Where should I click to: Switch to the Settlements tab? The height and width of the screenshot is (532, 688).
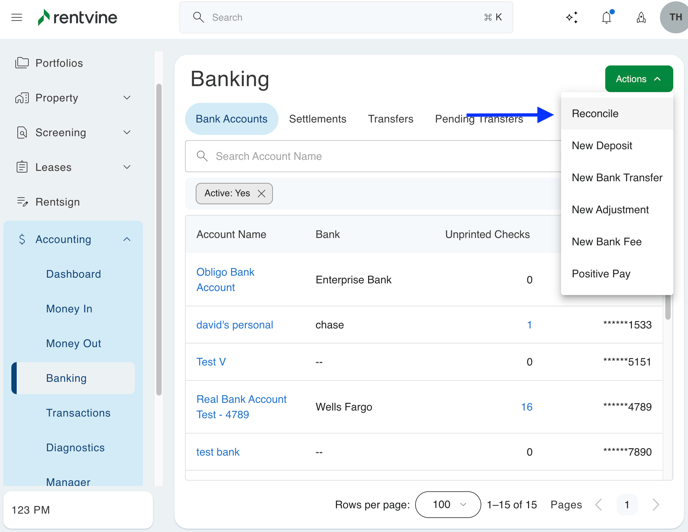coord(317,119)
